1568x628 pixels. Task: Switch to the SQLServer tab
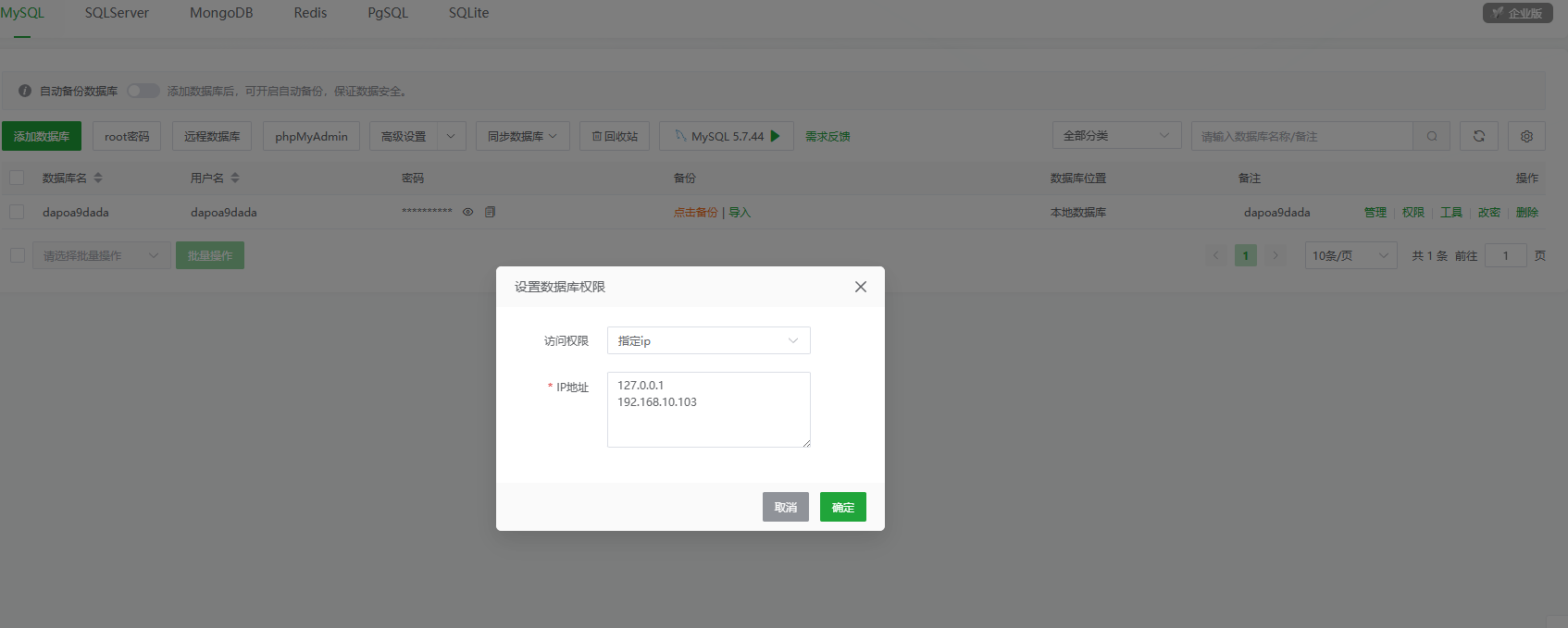(117, 13)
